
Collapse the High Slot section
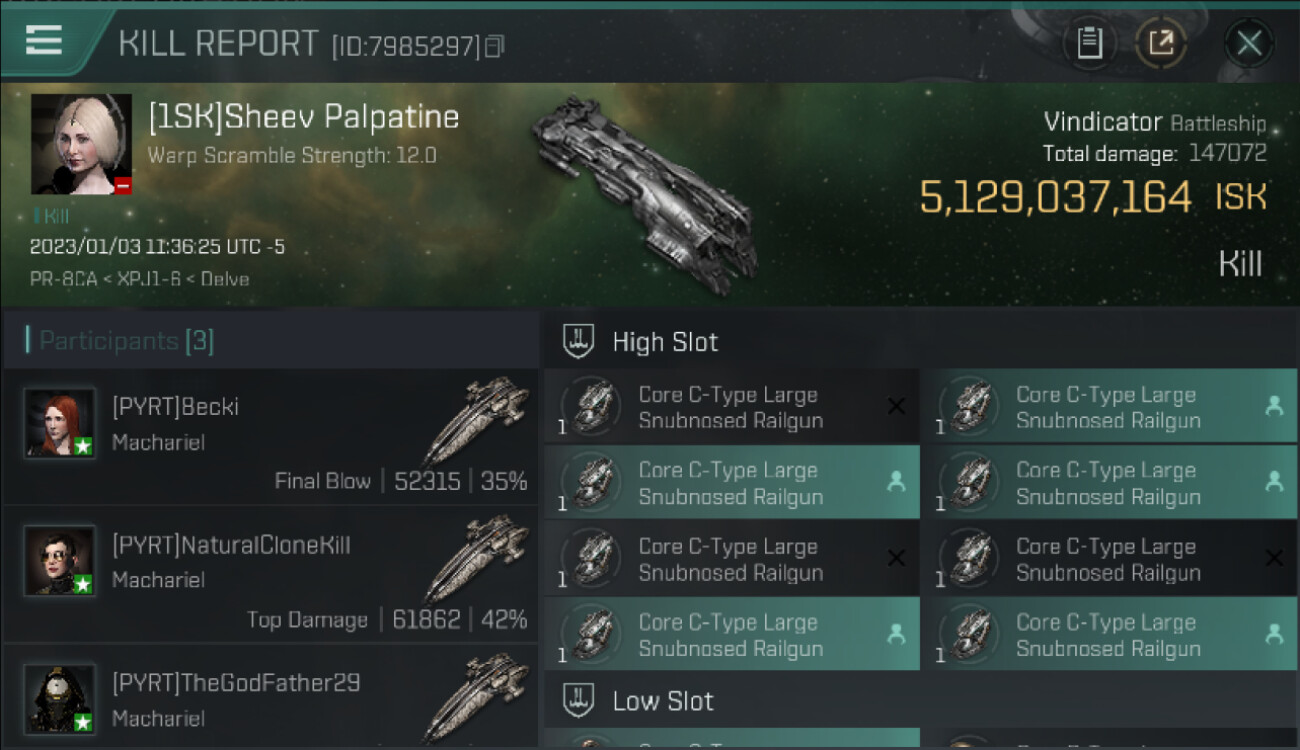tap(665, 342)
